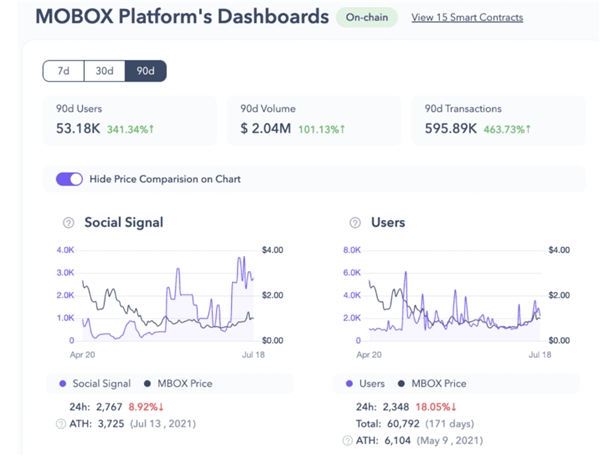
Task: Toggle MBOX Price legend in Social Signal chart
Action: click(178, 384)
